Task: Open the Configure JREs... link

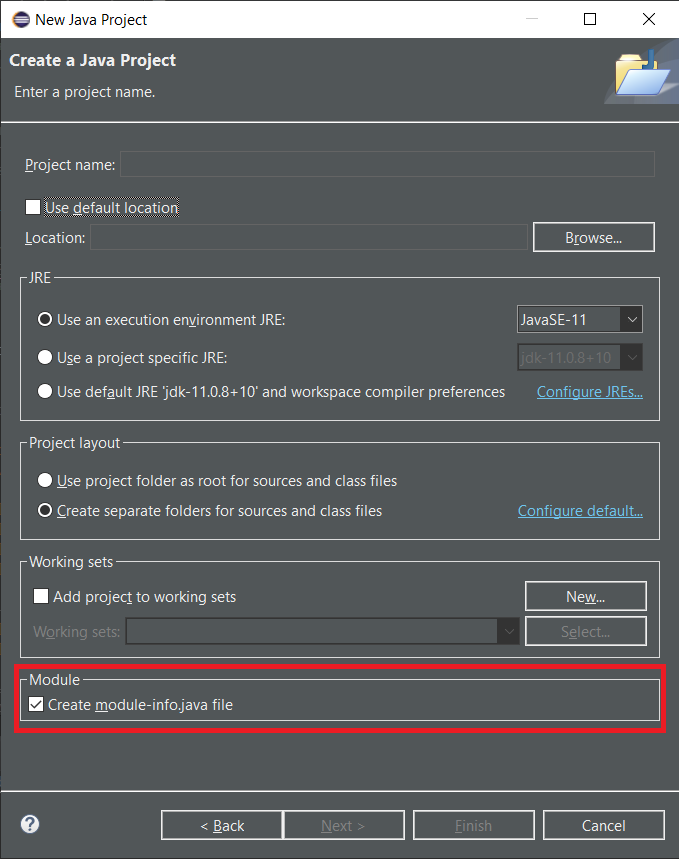Action: 590,392
